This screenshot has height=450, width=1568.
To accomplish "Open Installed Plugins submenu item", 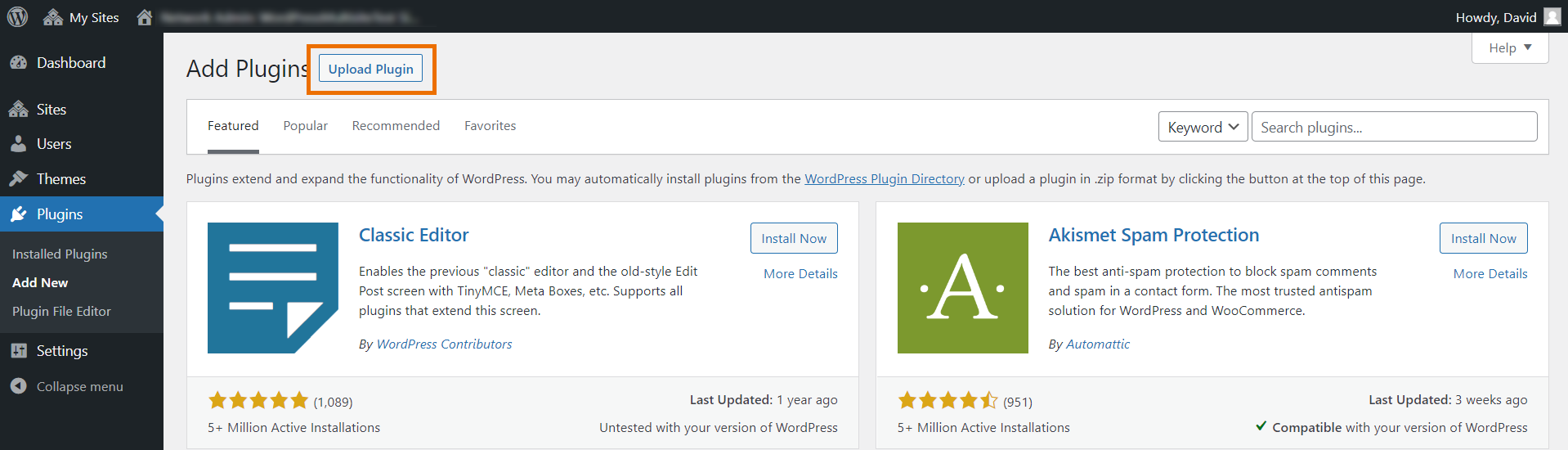I will pyautogui.click(x=60, y=254).
